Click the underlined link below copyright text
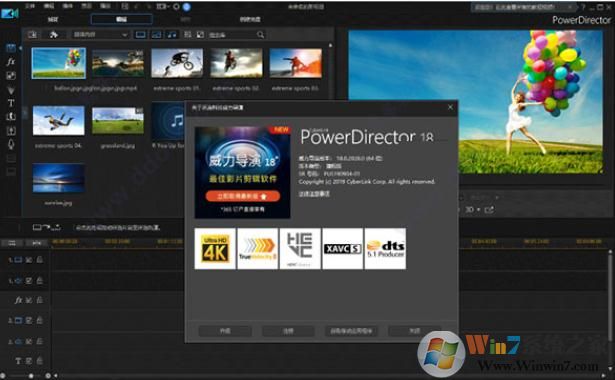615x380 pixels. pyautogui.click(x=314, y=194)
